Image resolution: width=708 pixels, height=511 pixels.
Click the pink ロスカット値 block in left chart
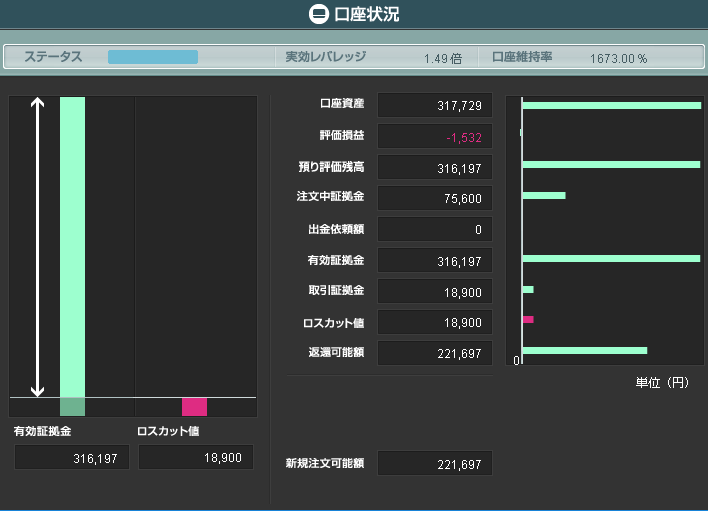point(194,407)
